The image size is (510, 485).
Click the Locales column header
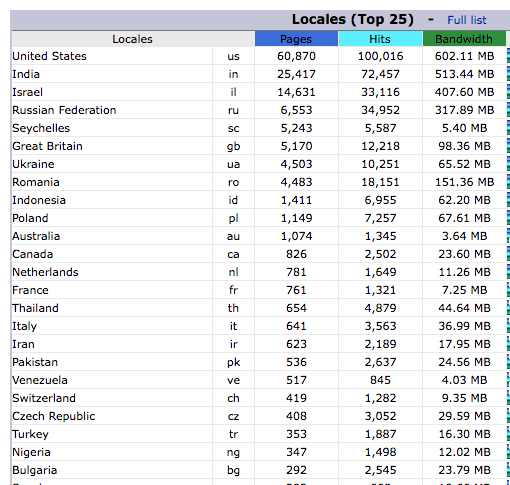(x=133, y=39)
